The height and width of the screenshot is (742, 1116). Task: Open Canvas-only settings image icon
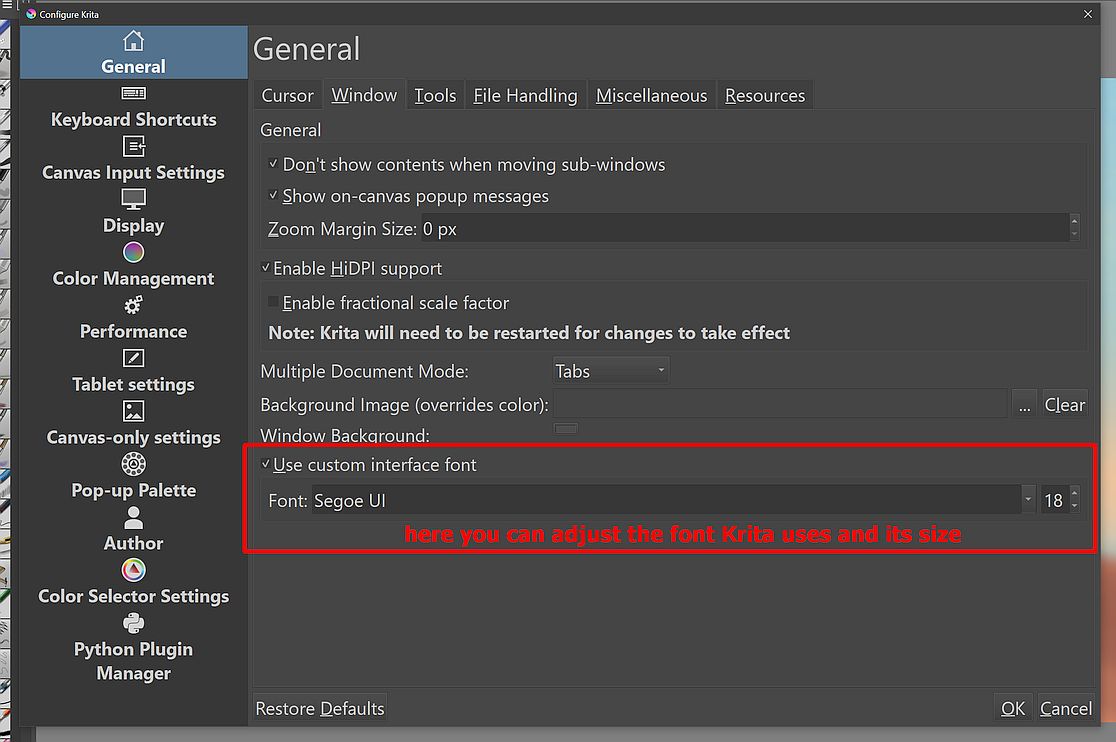pyautogui.click(x=133, y=411)
